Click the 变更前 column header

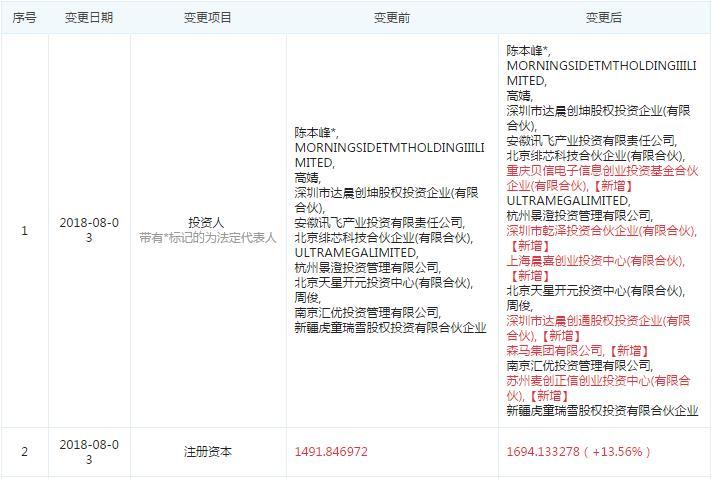(392, 18)
